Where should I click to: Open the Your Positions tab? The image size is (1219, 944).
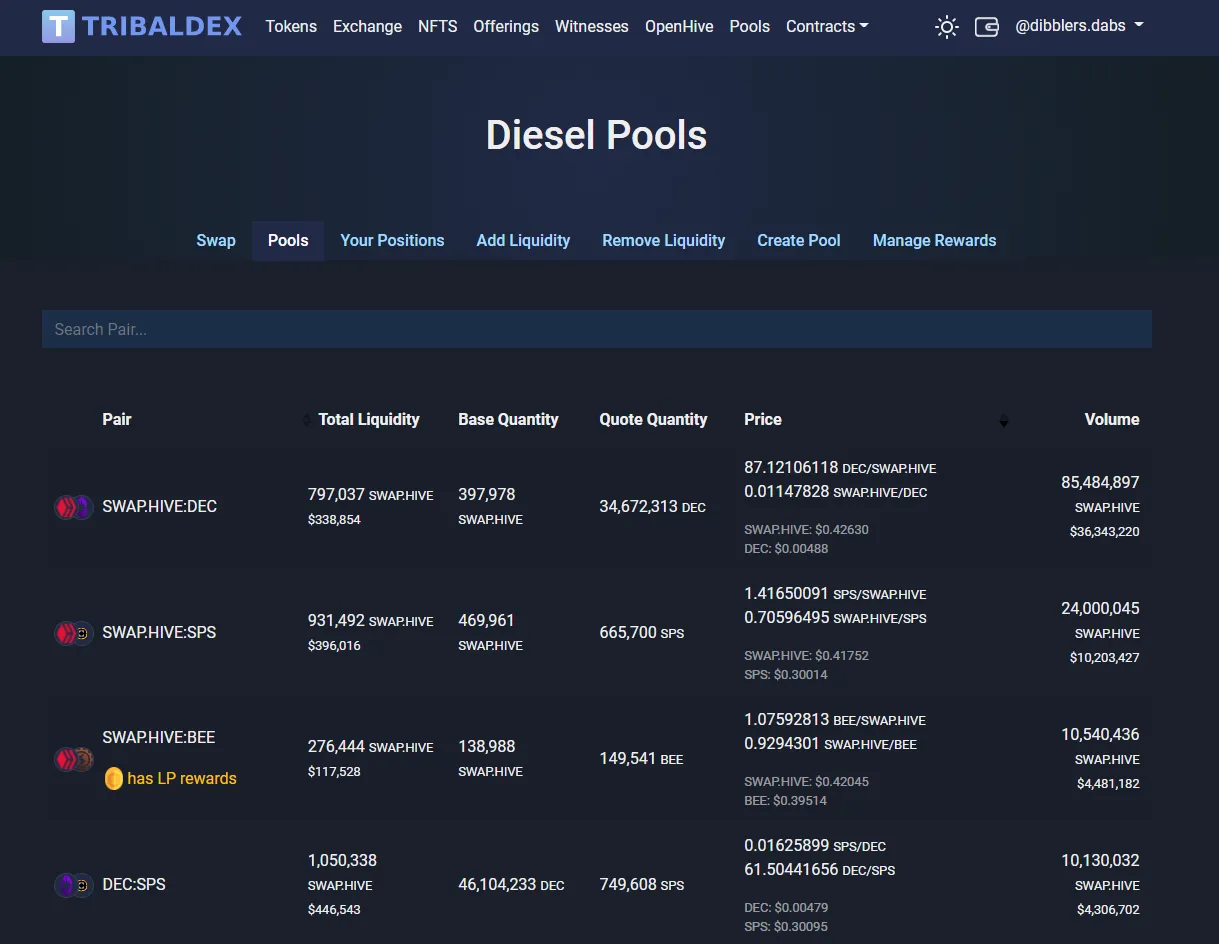click(392, 240)
